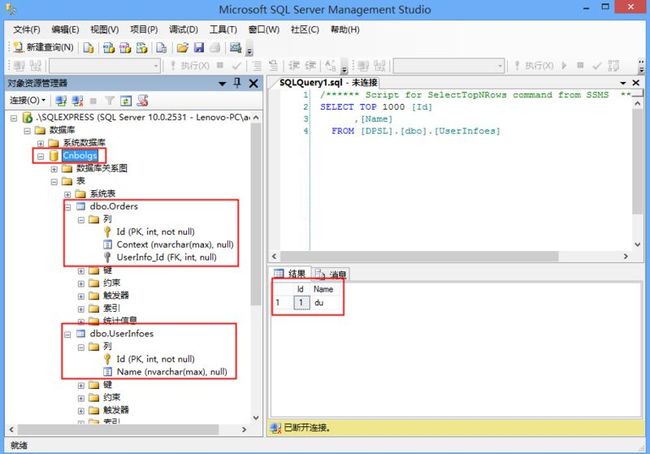Click the dbo.UserInfoes table icon

80,333
